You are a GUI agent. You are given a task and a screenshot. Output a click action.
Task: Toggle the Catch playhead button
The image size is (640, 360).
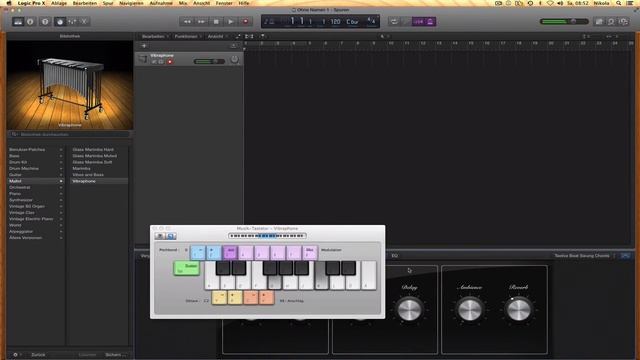click(262, 36)
